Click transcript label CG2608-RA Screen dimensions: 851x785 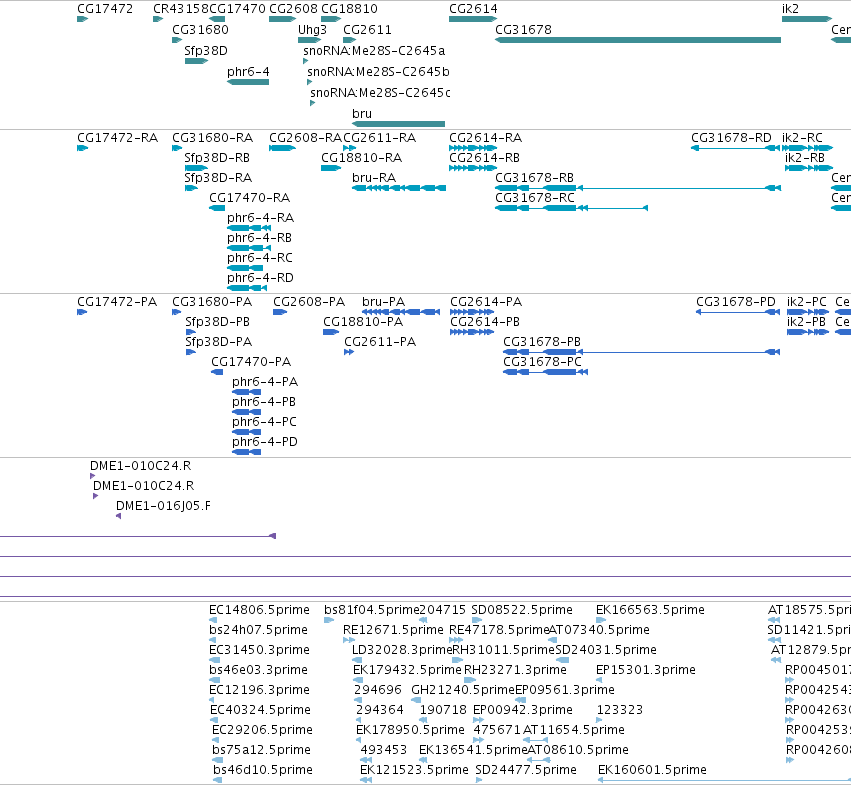[305, 138]
